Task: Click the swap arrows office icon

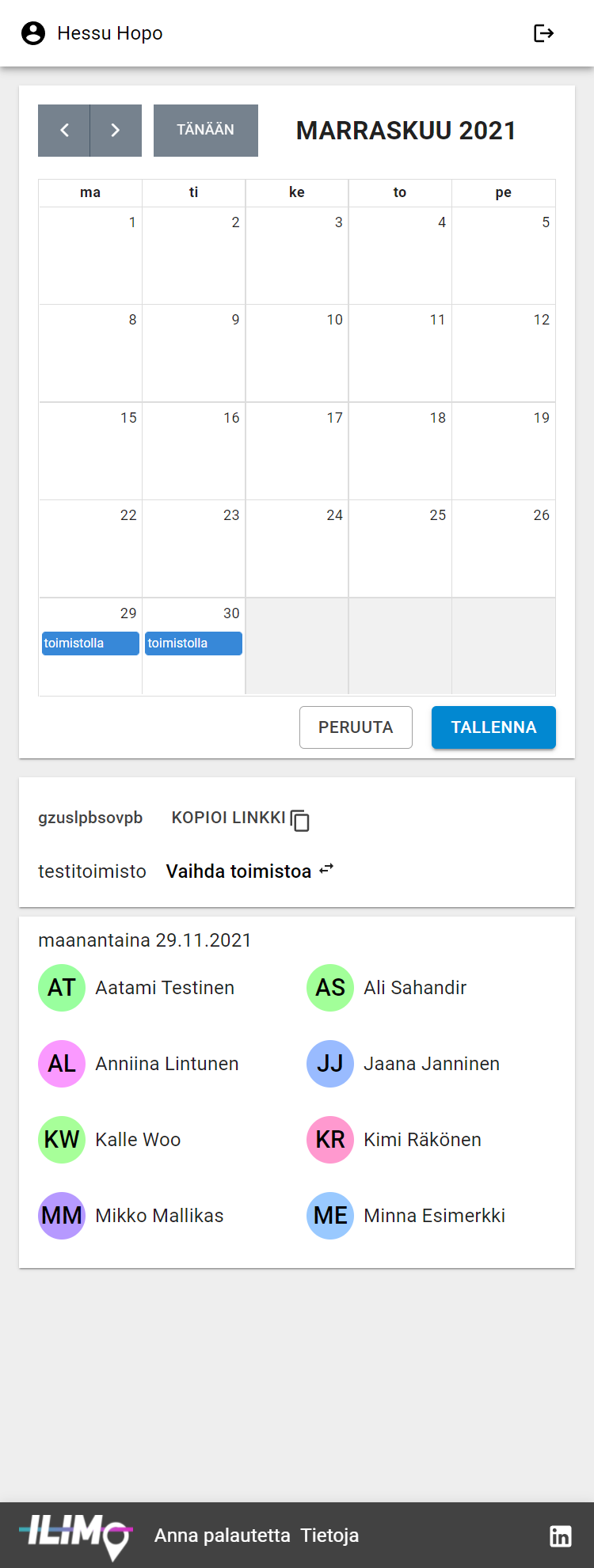Action: tap(326, 870)
